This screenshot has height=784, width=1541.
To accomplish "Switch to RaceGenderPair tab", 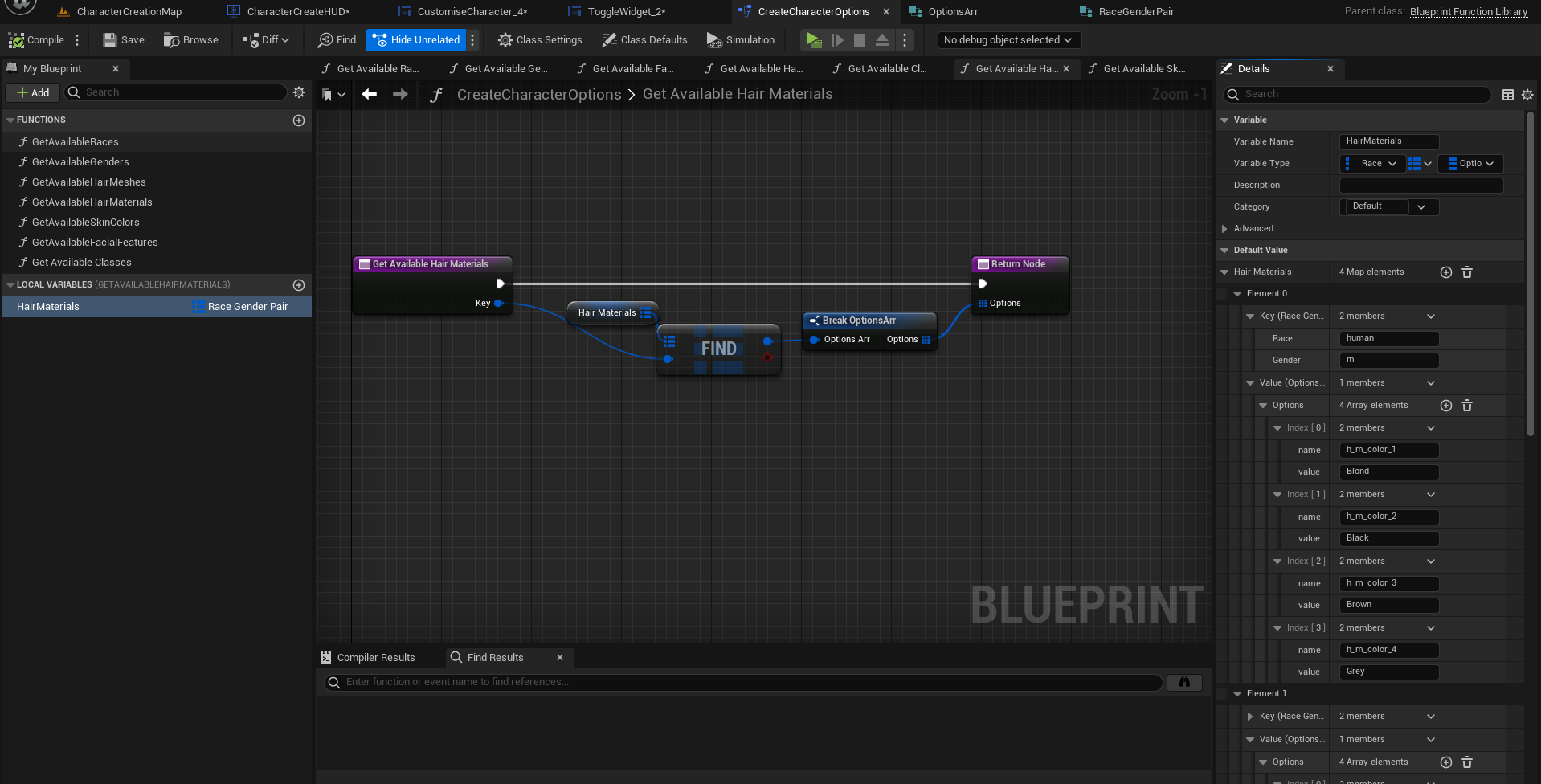I will tap(1136, 12).
